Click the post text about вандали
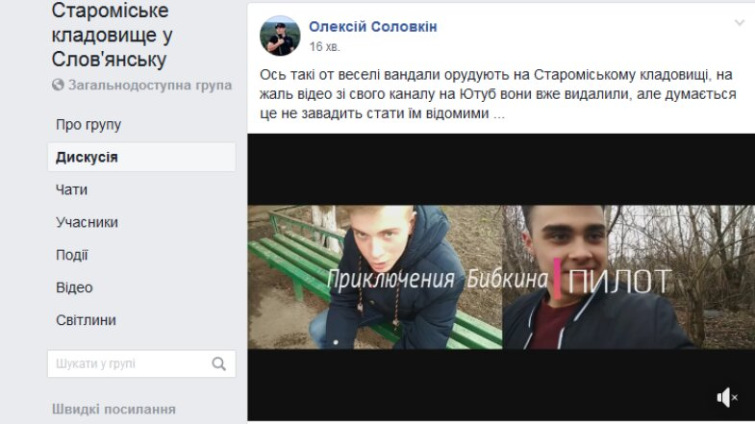Screen dimensions: 755x424 coord(498,94)
